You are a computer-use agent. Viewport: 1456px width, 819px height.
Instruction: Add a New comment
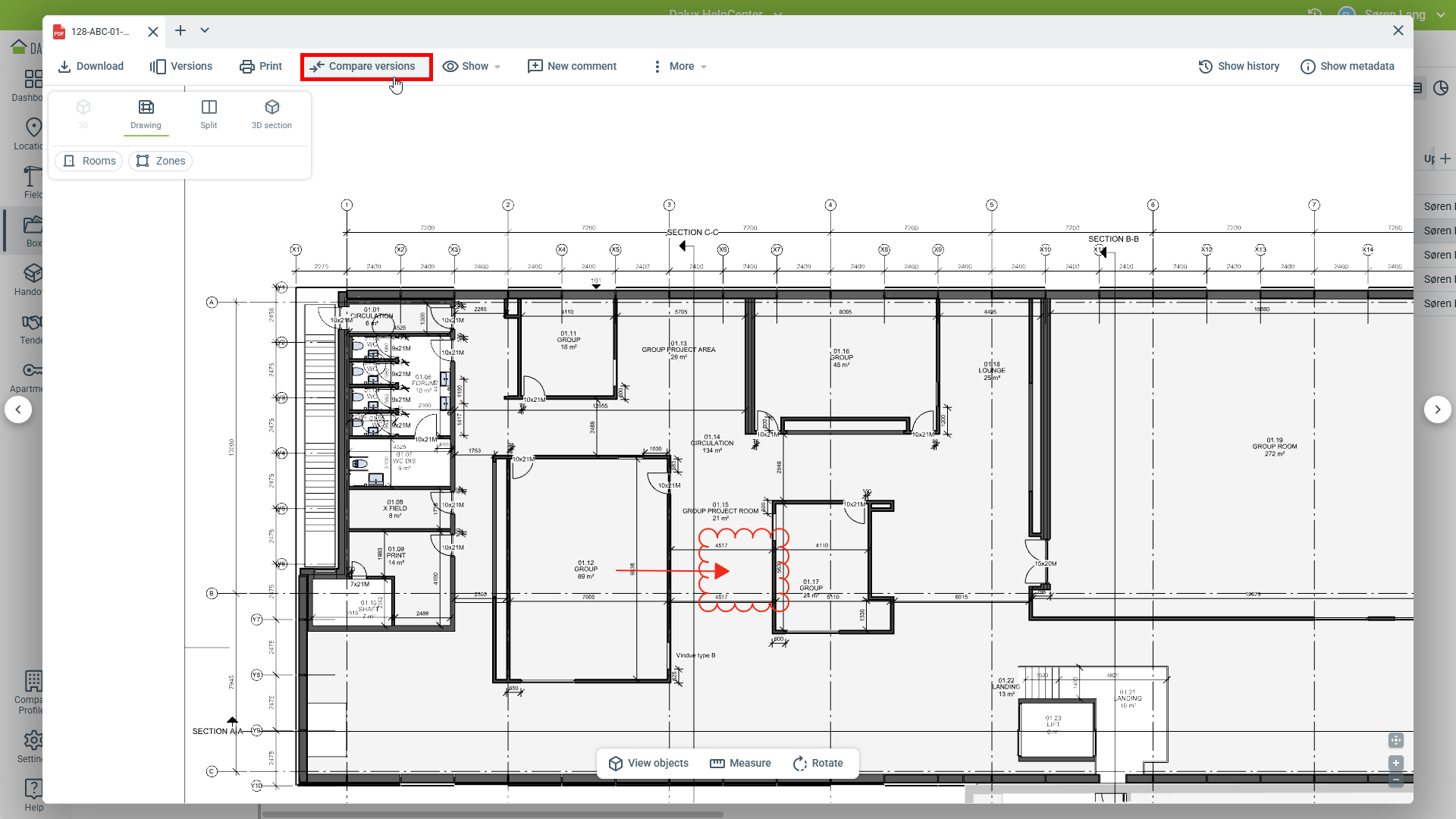[573, 67]
